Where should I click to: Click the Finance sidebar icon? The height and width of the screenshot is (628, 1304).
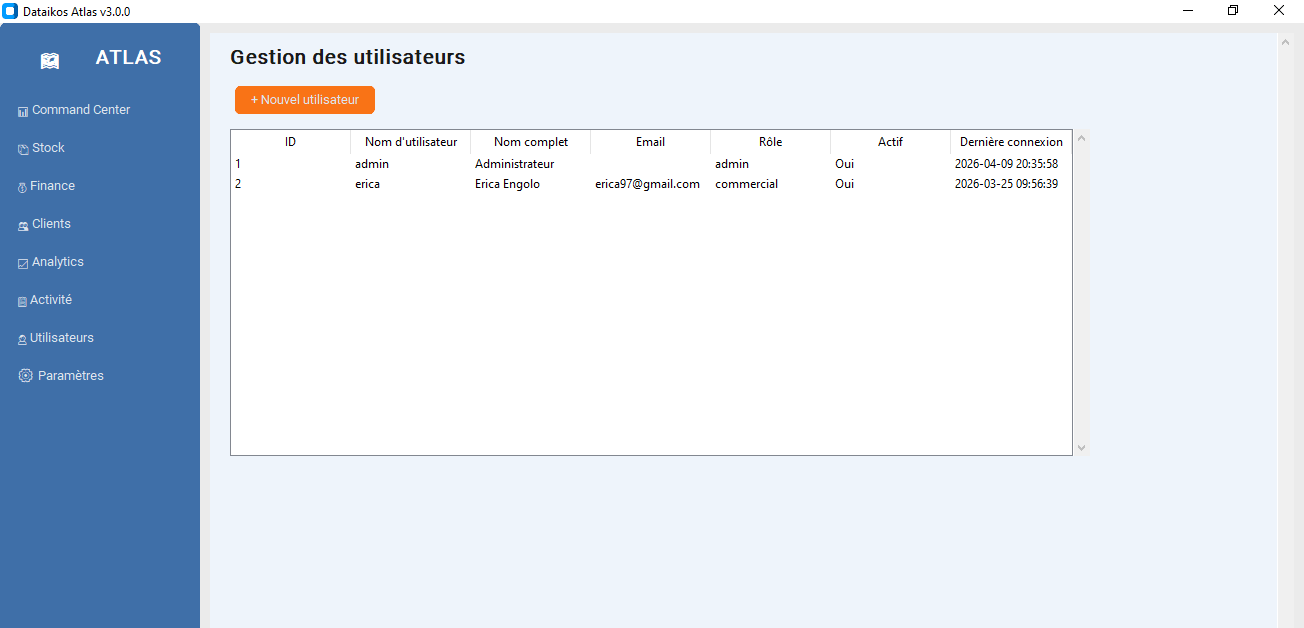pyautogui.click(x=23, y=187)
